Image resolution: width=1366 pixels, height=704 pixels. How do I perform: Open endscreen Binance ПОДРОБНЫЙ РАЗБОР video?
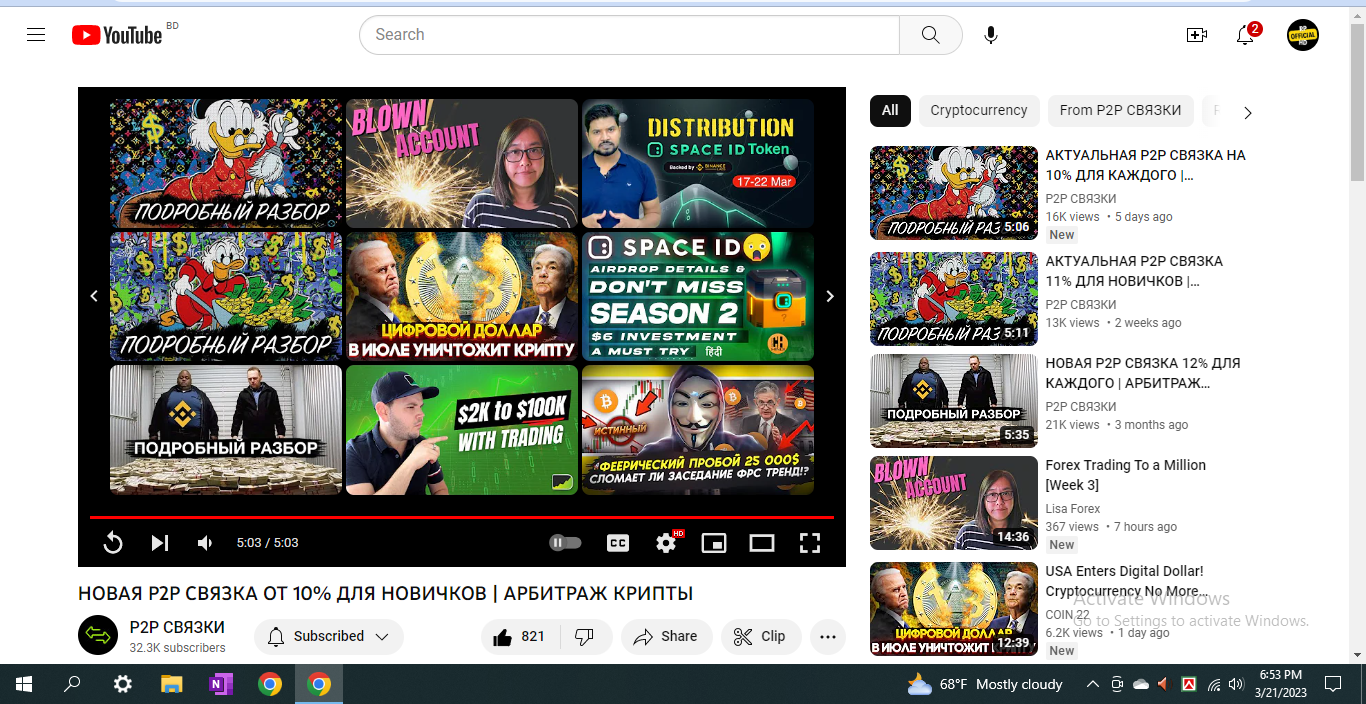[226, 430]
